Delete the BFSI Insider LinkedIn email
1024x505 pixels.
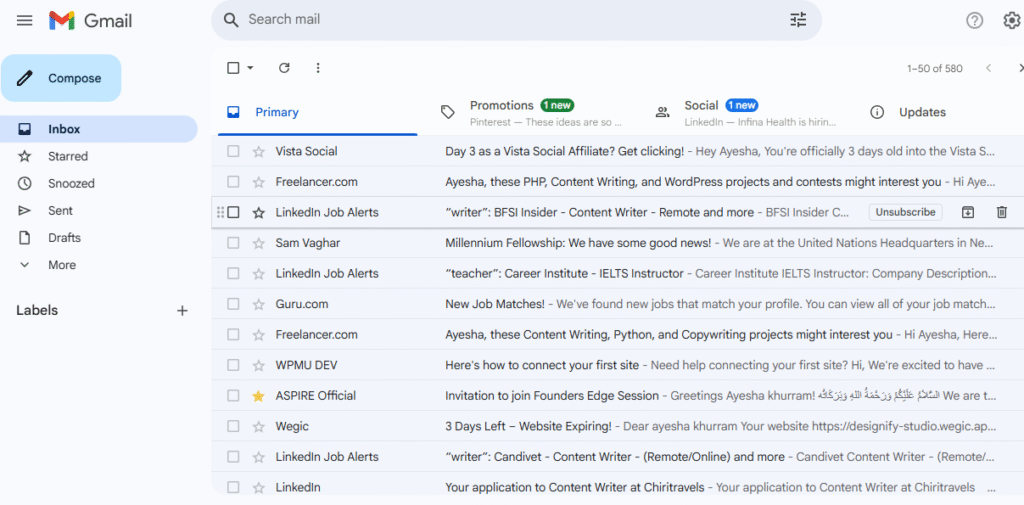coord(1002,212)
